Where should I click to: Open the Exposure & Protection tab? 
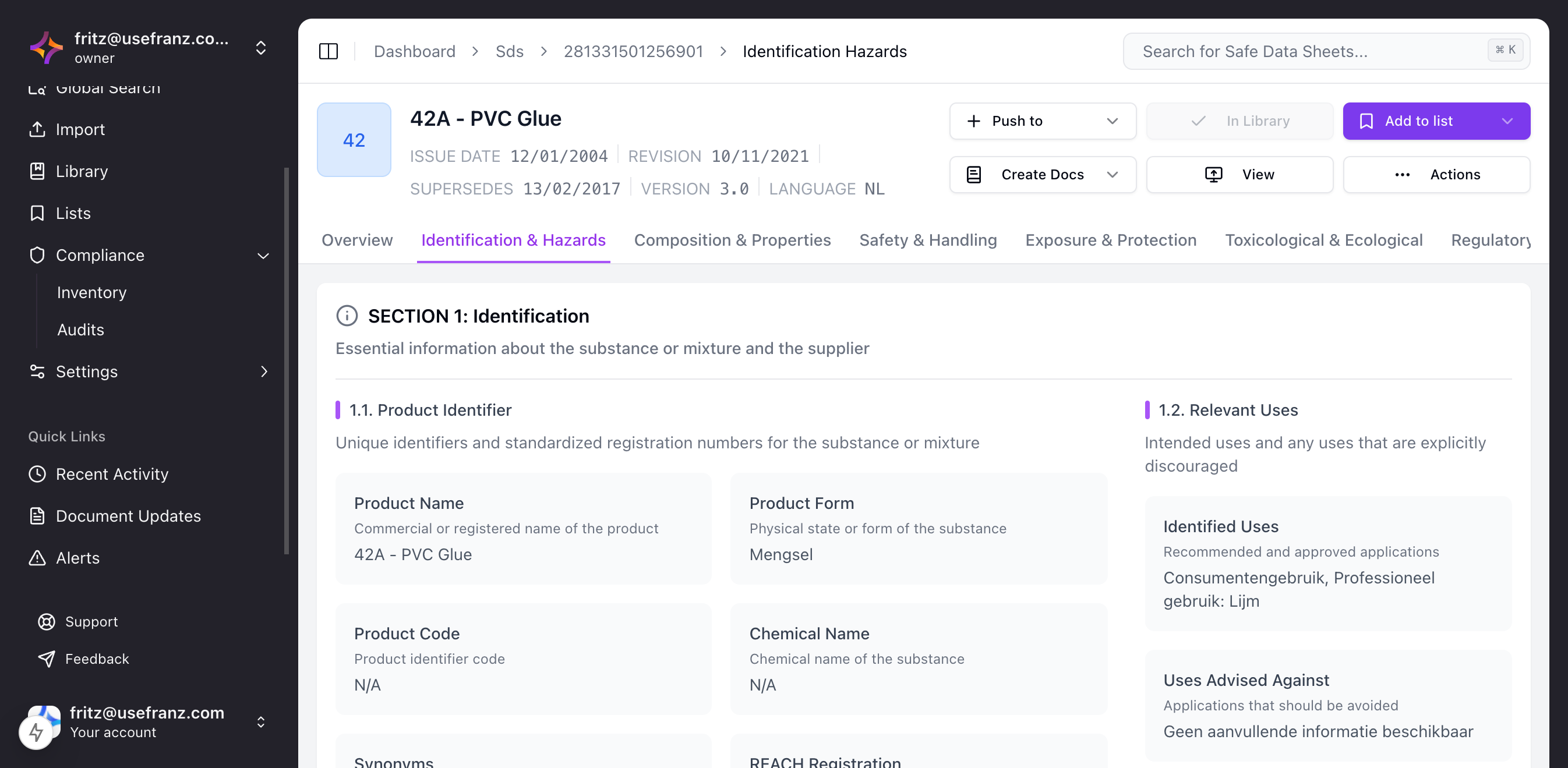(x=1110, y=240)
